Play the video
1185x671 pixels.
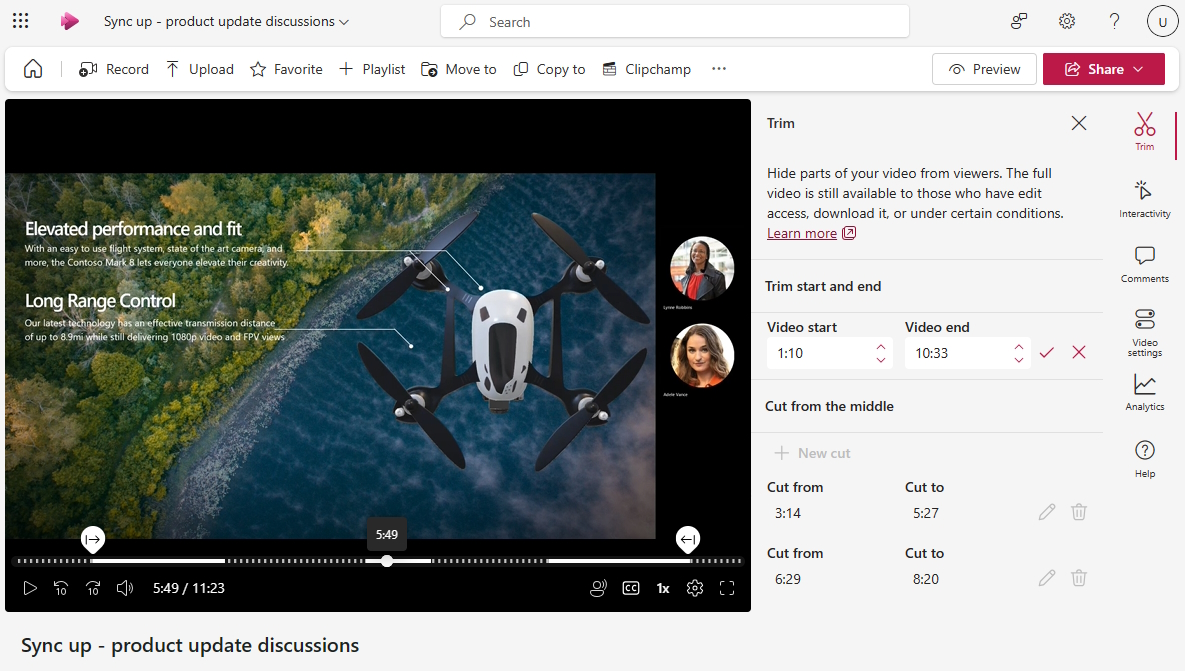pyautogui.click(x=29, y=588)
